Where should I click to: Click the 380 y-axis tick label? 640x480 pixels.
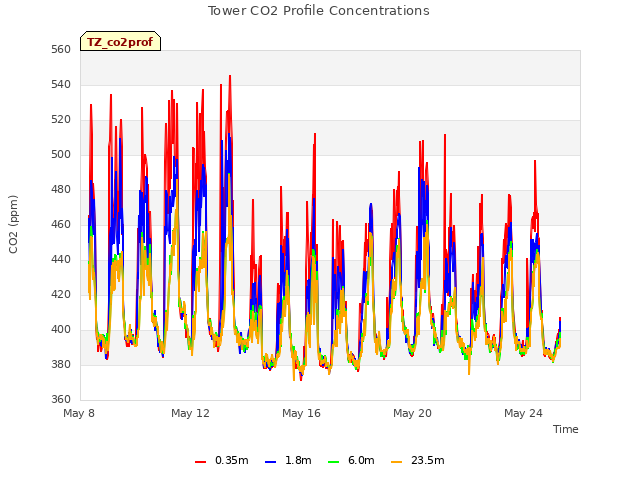point(61,364)
